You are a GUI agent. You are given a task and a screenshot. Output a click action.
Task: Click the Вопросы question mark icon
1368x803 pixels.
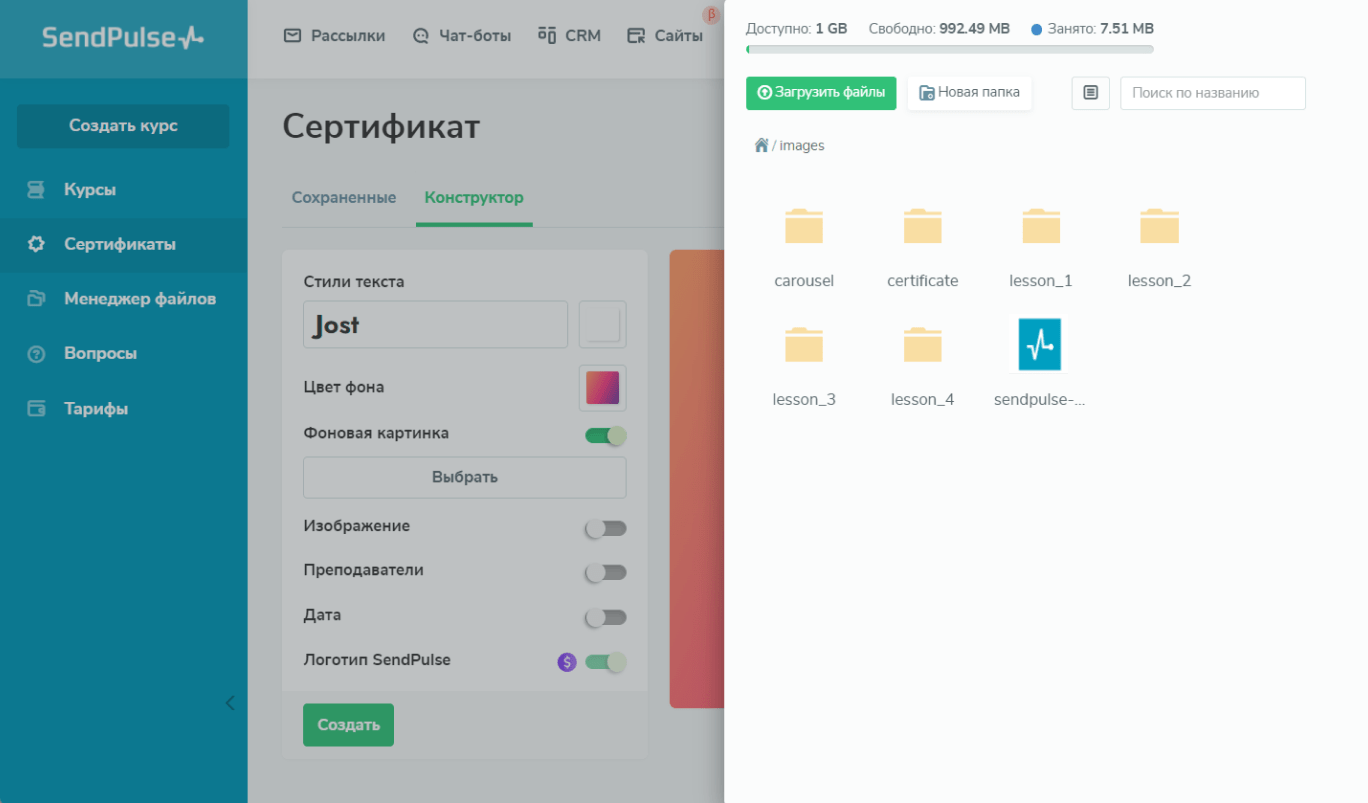tap(37, 353)
